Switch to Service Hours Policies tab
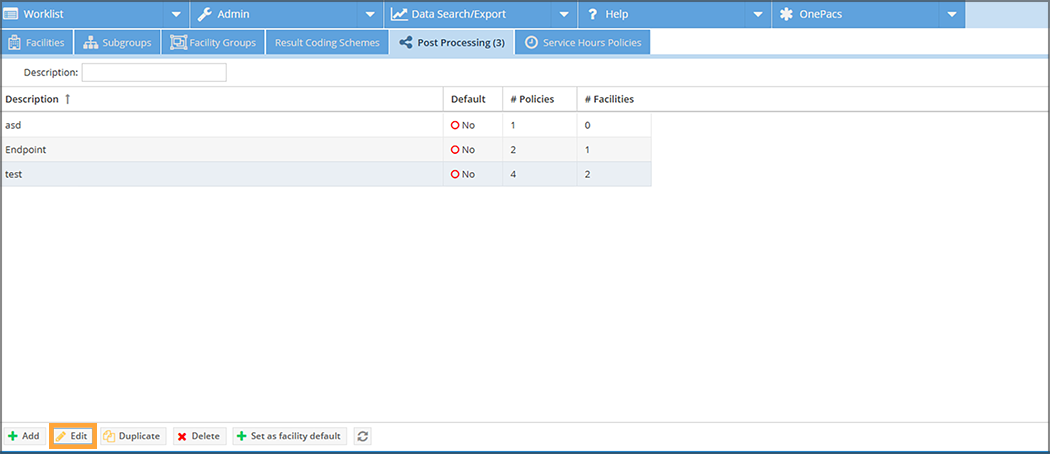Image resolution: width=1050 pixels, height=454 pixels. [583, 43]
